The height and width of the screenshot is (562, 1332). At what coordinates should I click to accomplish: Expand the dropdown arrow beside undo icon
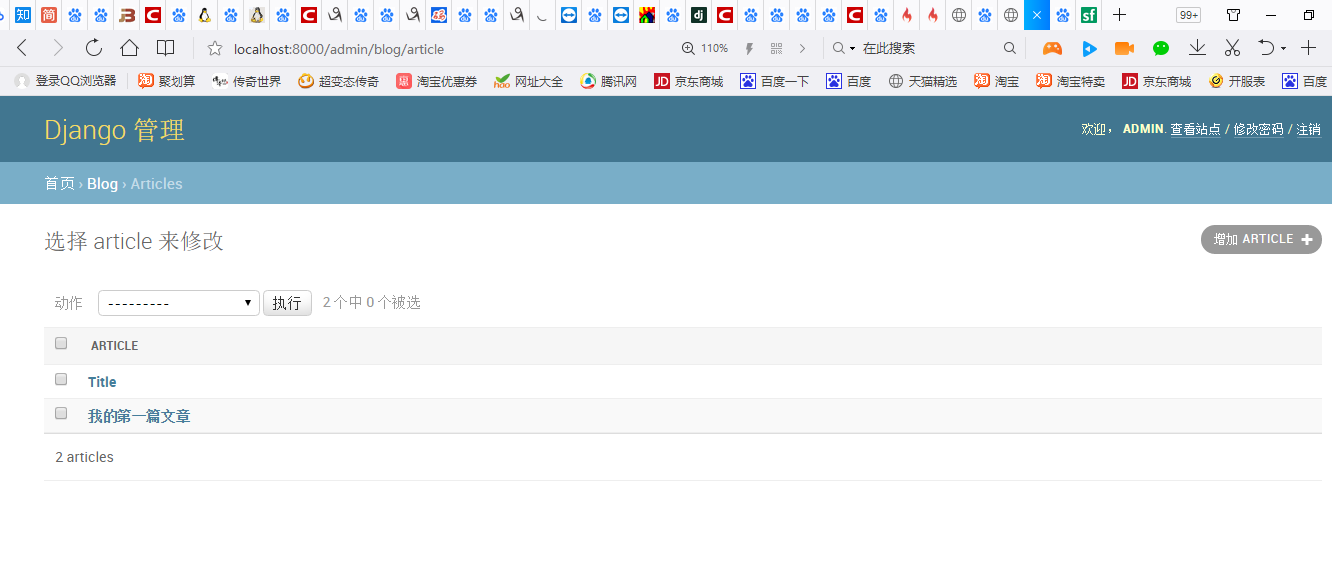pyautogui.click(x=1283, y=48)
